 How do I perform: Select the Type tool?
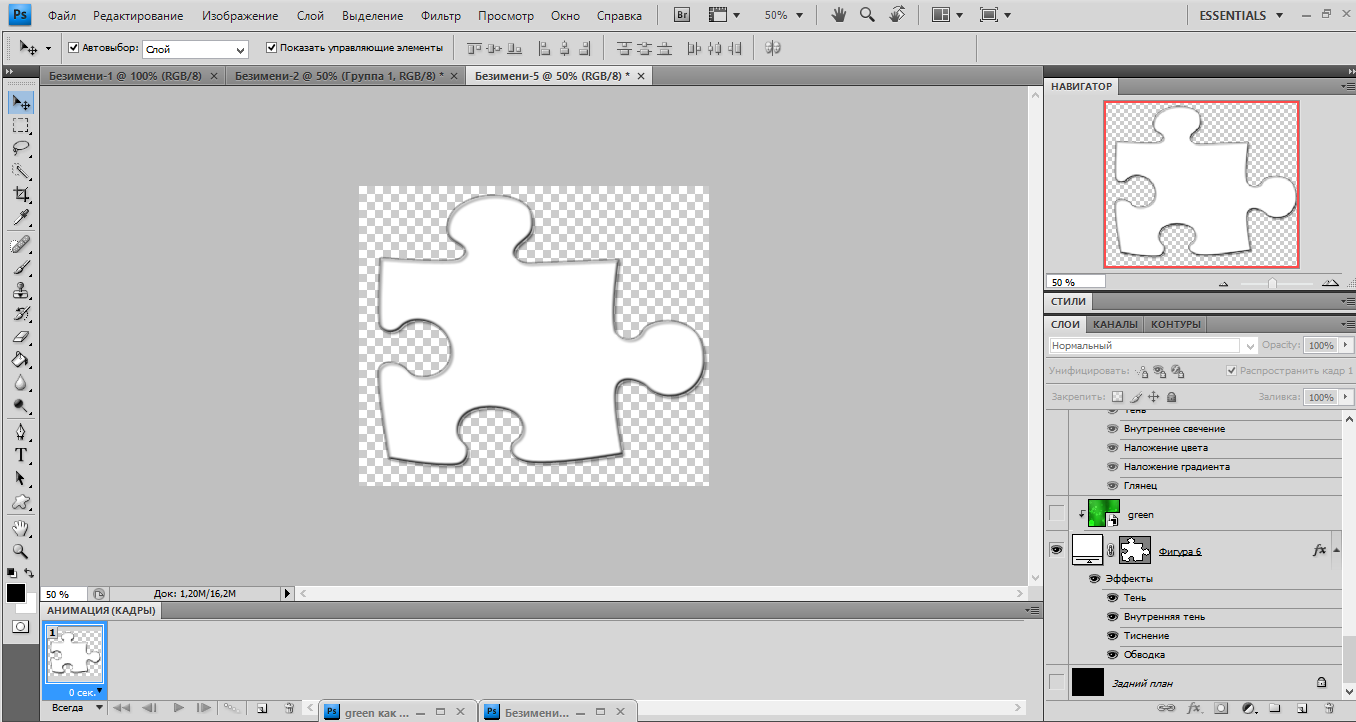point(21,455)
